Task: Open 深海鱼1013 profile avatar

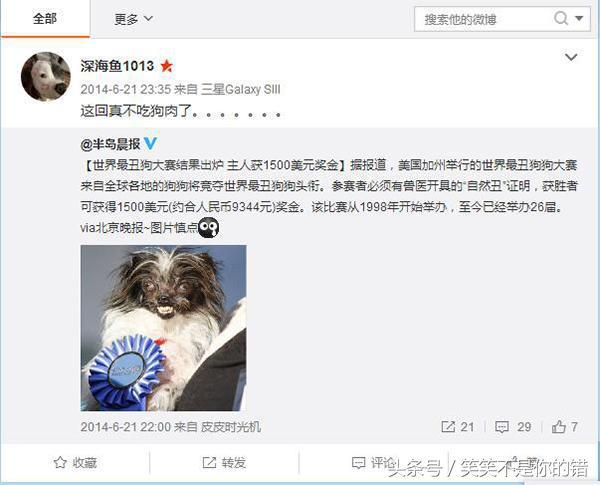Action: [x=46, y=77]
